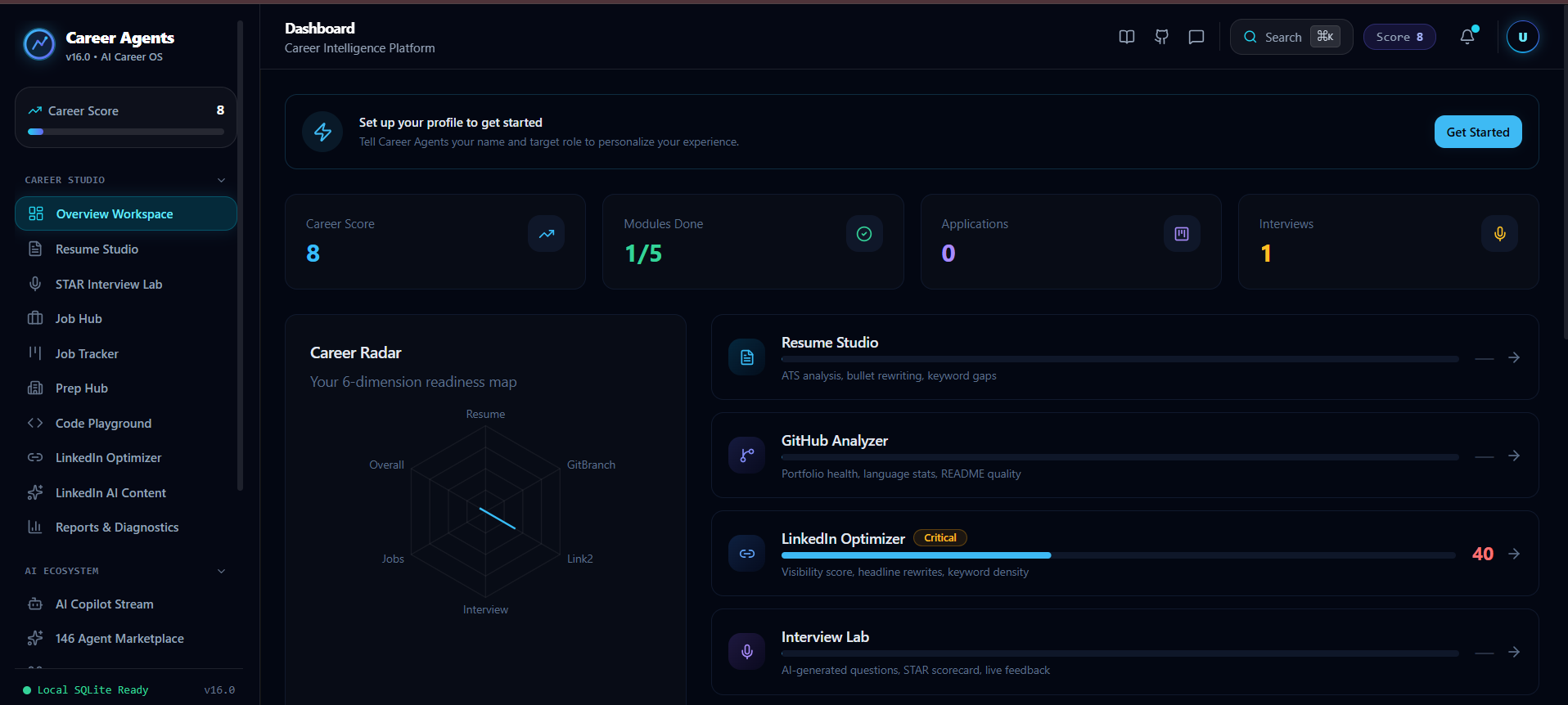
Task: Open 146 Agent Marketplace from sidebar
Action: pyautogui.click(x=126, y=638)
